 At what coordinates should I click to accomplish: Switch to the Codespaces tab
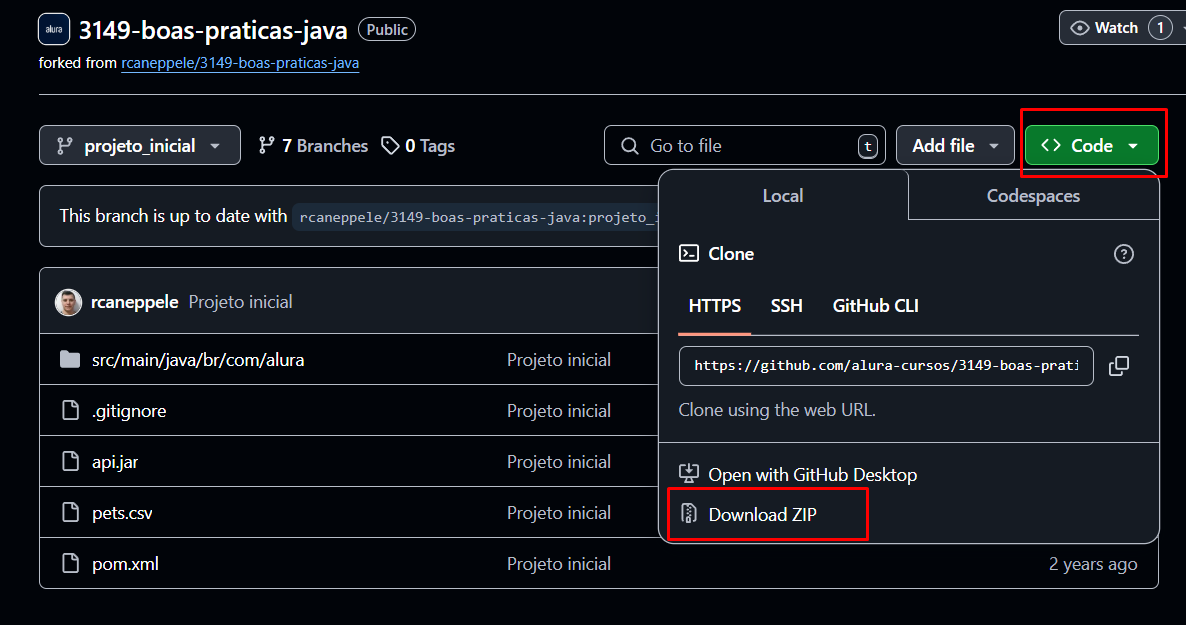[x=1033, y=196]
